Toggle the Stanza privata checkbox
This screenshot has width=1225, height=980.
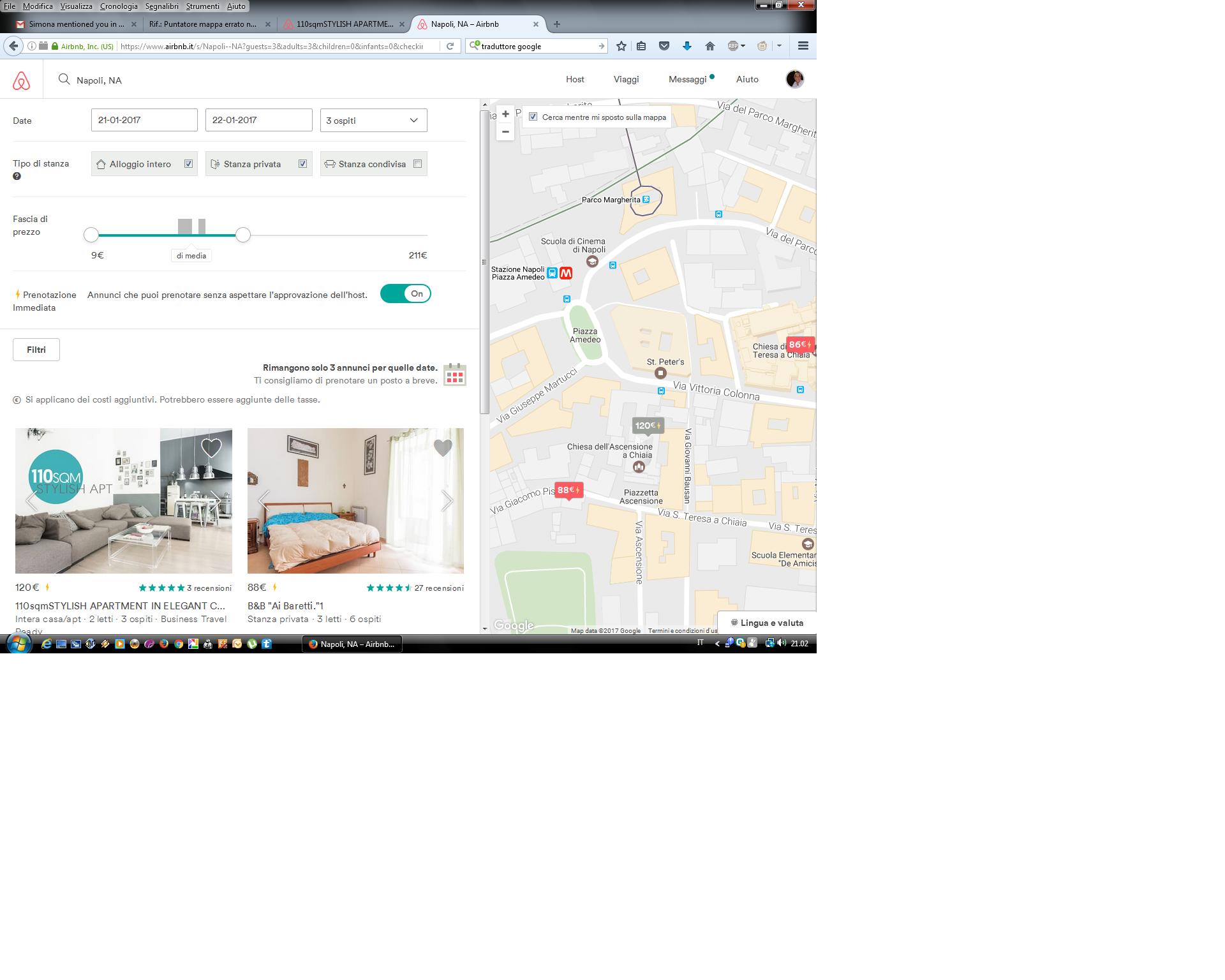(x=302, y=164)
